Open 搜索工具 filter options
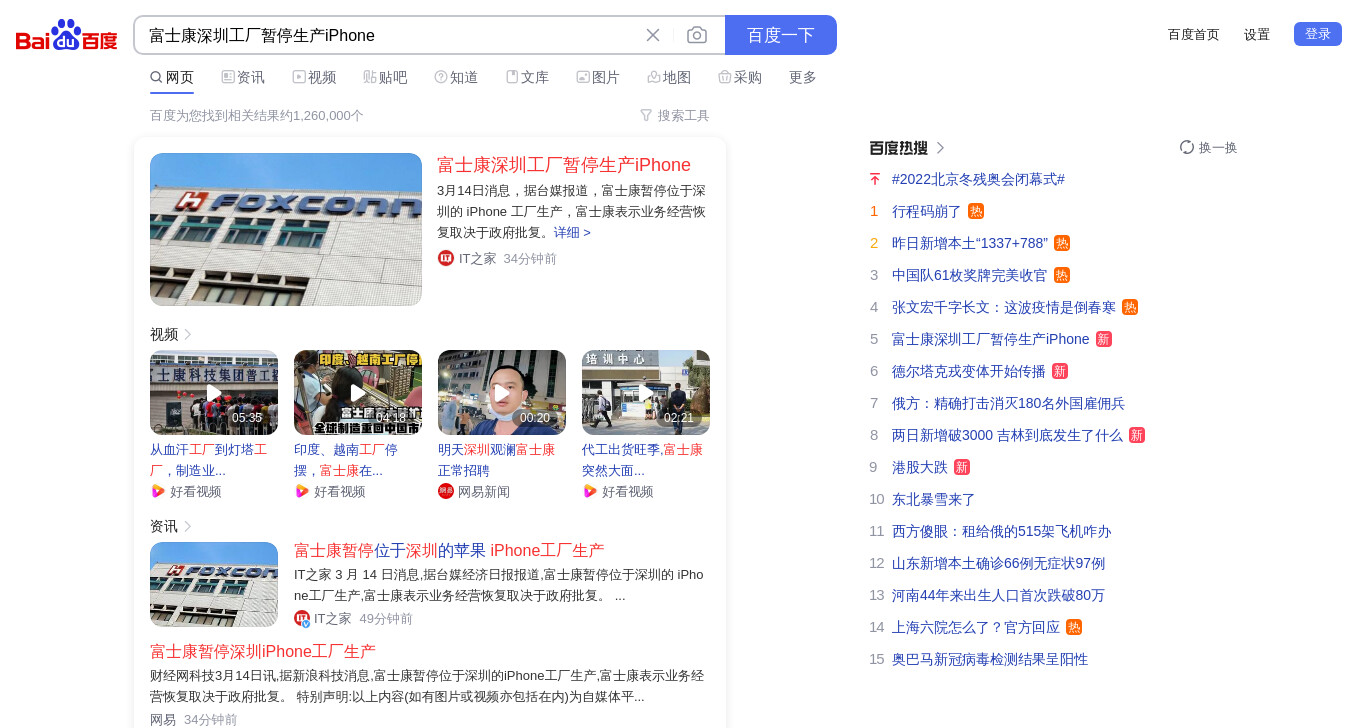Image resolution: width=1366 pixels, height=728 pixels. click(x=675, y=115)
